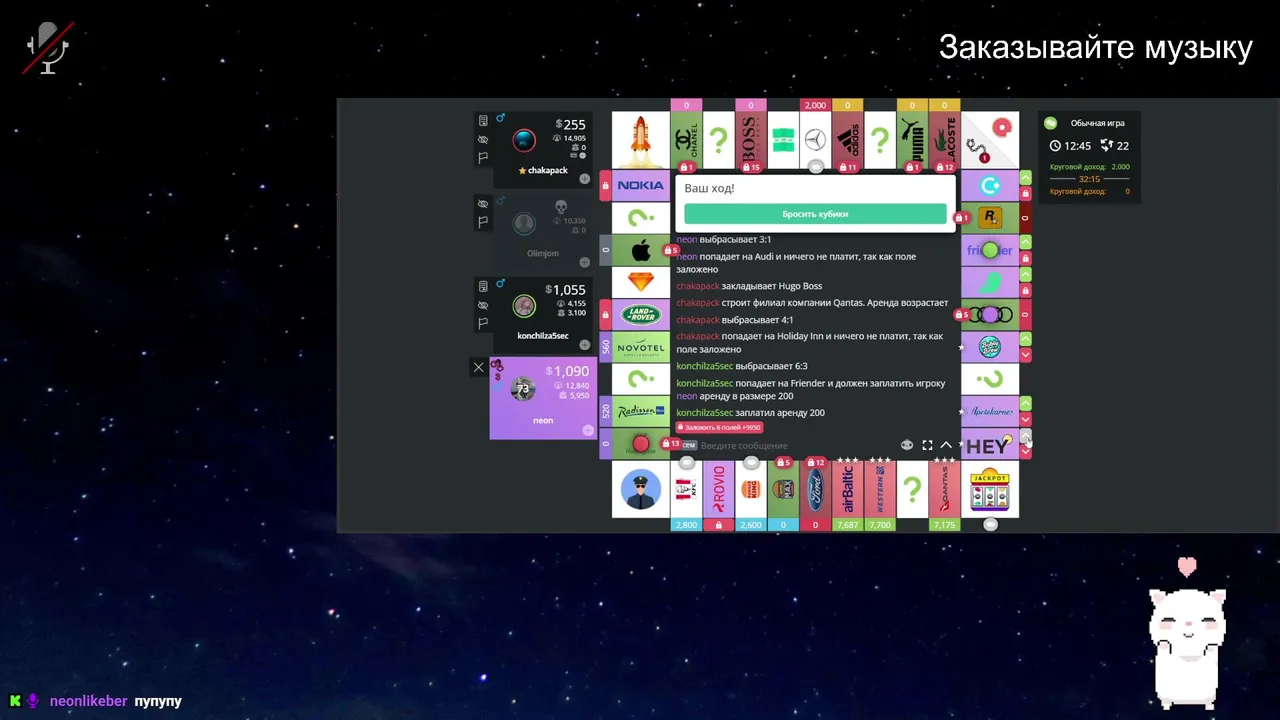Select the Mercedes property field
Image resolution: width=1280 pixels, height=720 pixels.
coord(815,140)
